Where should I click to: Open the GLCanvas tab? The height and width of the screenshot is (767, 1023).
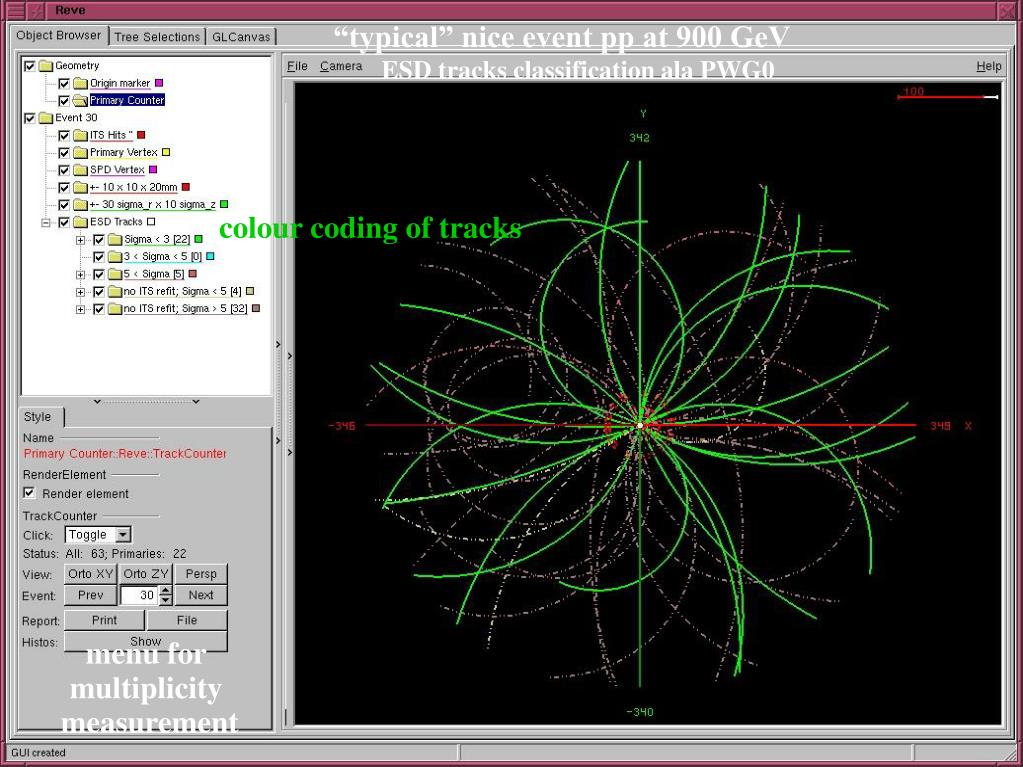point(241,37)
